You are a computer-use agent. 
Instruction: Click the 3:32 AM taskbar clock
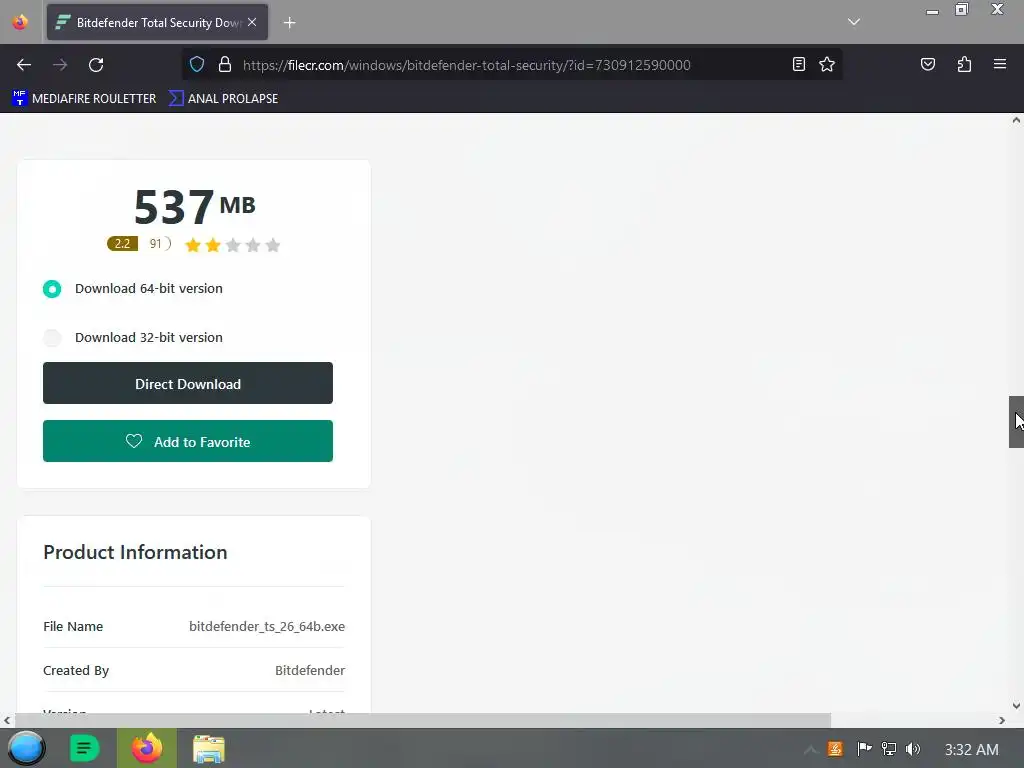coord(972,750)
